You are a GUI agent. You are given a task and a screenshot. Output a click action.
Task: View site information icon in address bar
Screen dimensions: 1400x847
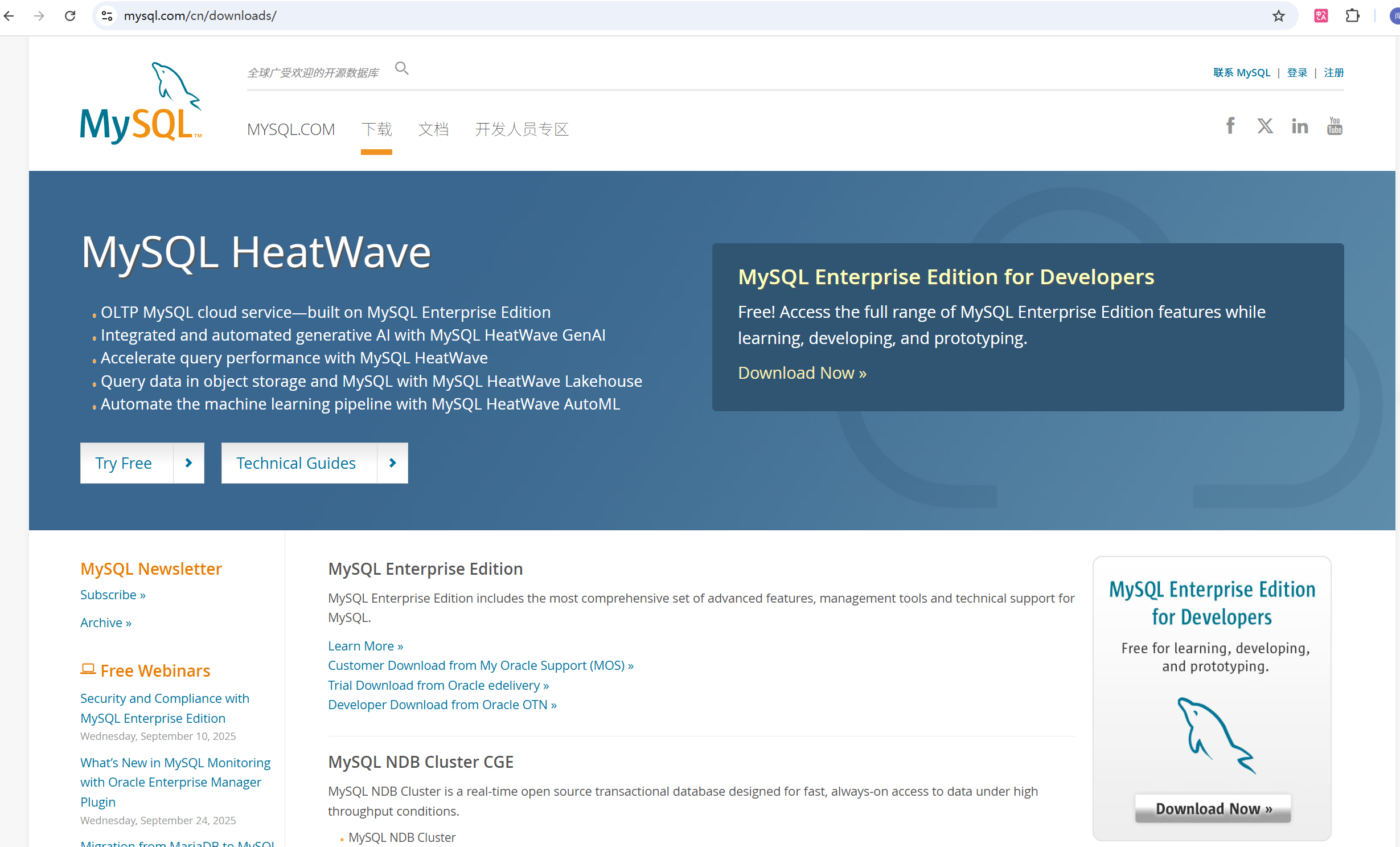106,16
